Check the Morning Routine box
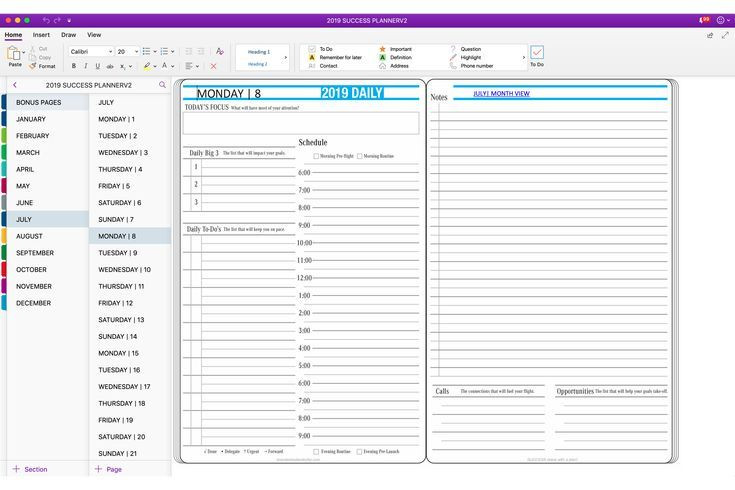Screen dimensions: 735x490 (x=360, y=156)
